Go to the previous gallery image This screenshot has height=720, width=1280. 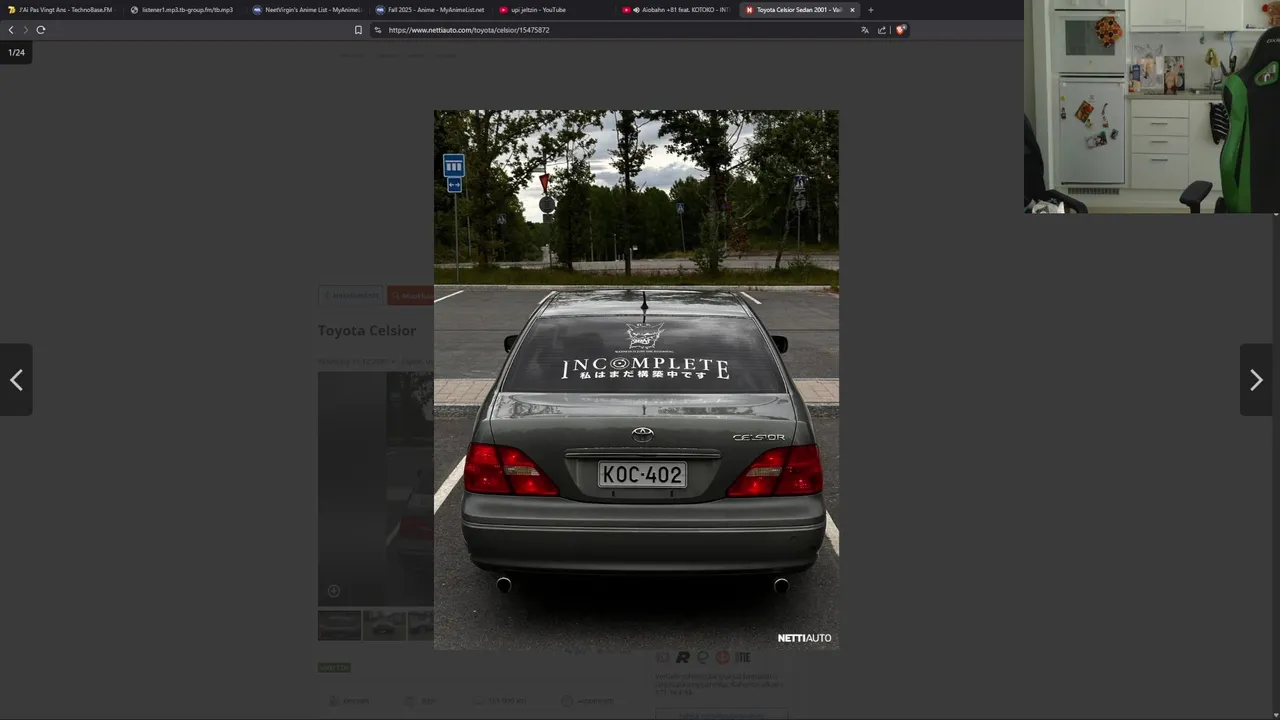[16, 380]
